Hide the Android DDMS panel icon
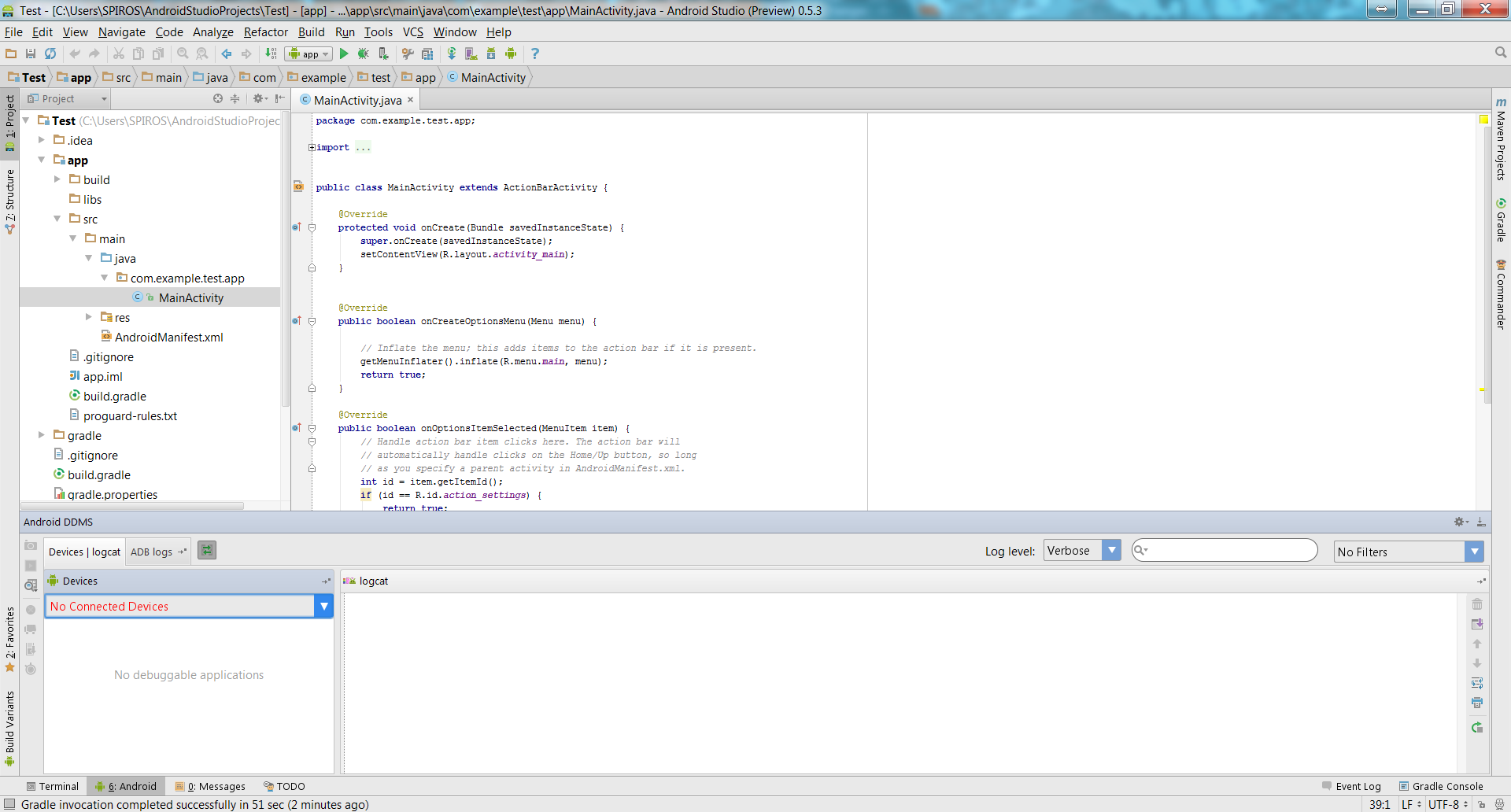Image resolution: width=1511 pixels, height=812 pixels. [x=1481, y=522]
